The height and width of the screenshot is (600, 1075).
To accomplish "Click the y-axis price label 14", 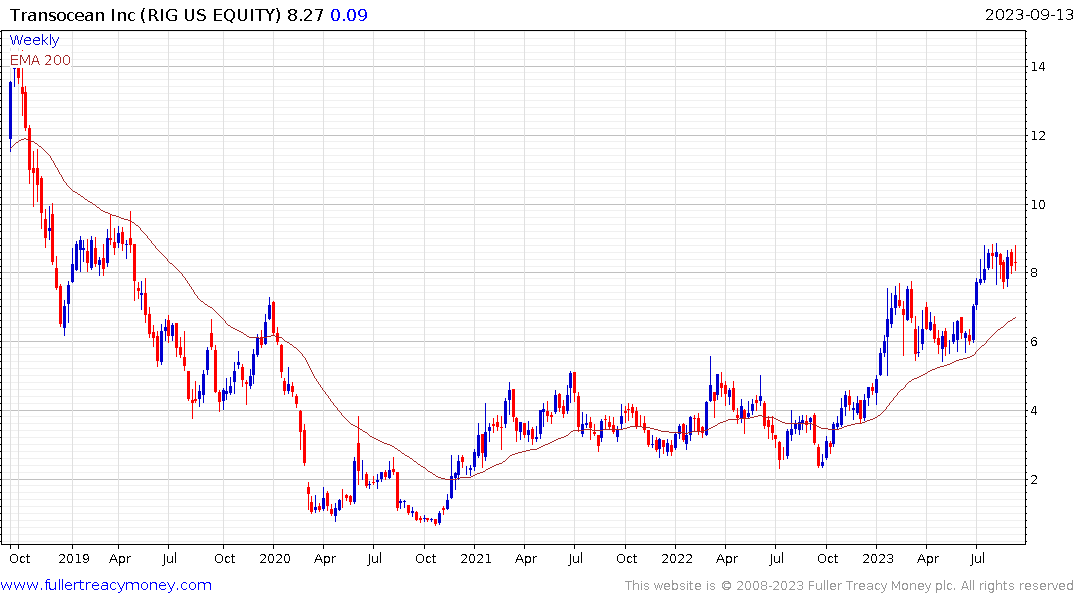I will (1038, 67).
